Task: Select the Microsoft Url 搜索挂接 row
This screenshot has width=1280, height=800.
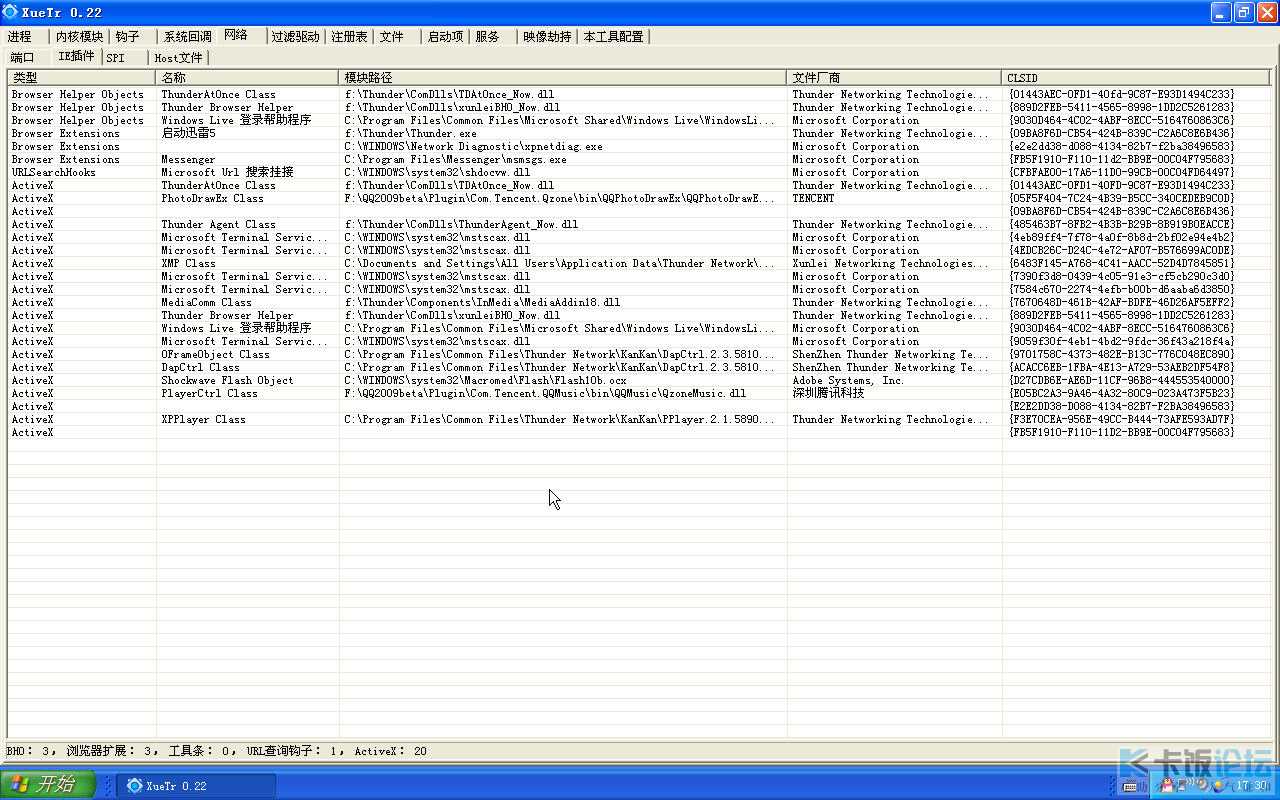Action: coord(639,172)
